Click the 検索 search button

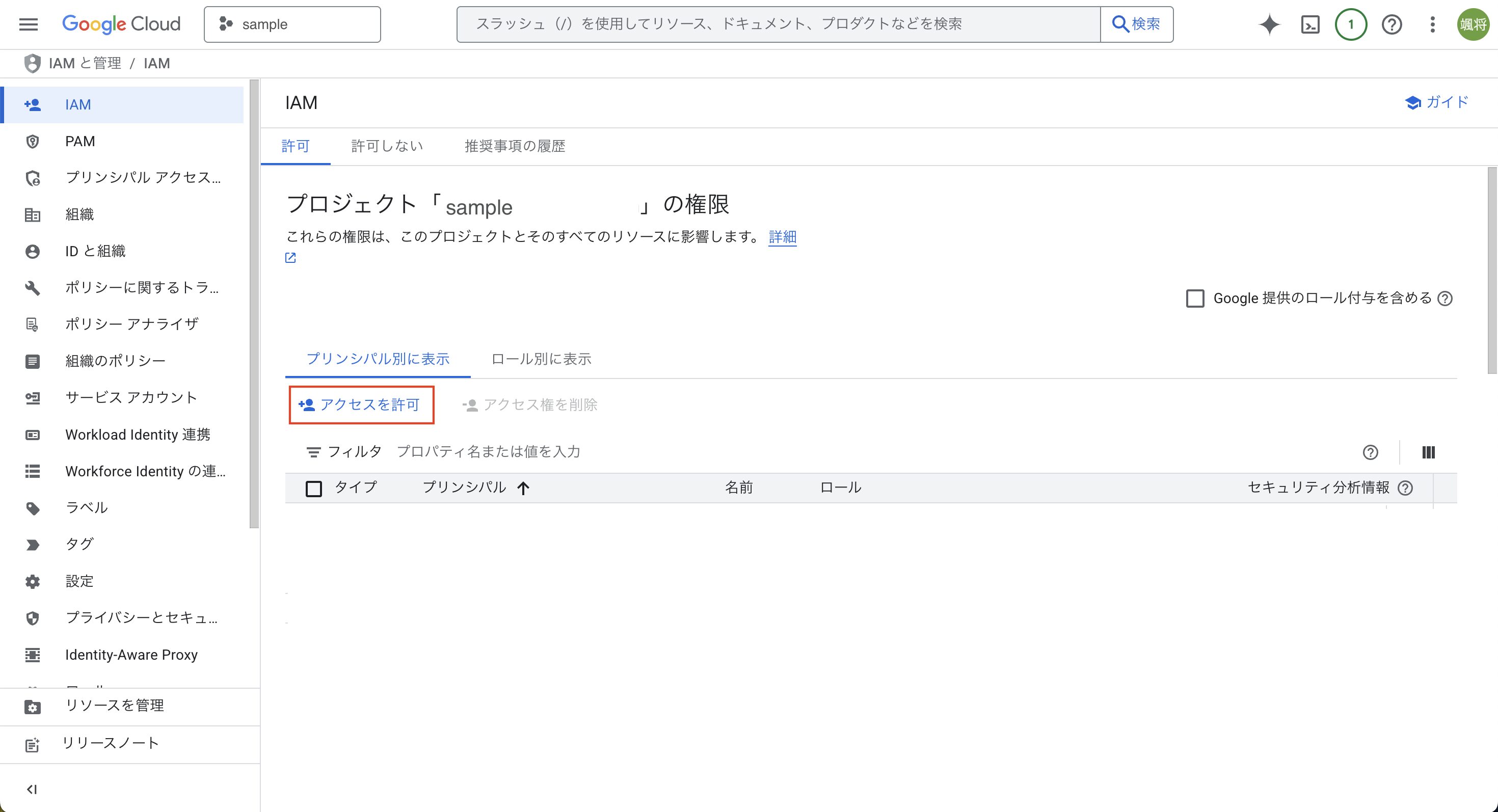coord(1137,24)
